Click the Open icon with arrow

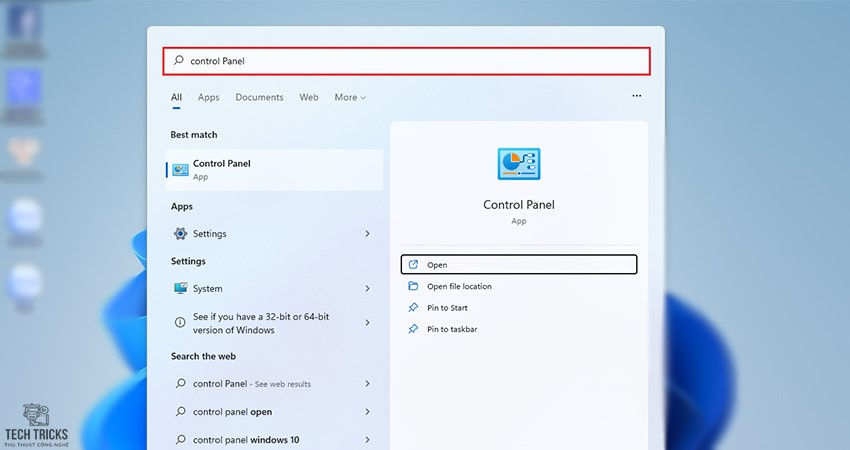click(x=413, y=265)
